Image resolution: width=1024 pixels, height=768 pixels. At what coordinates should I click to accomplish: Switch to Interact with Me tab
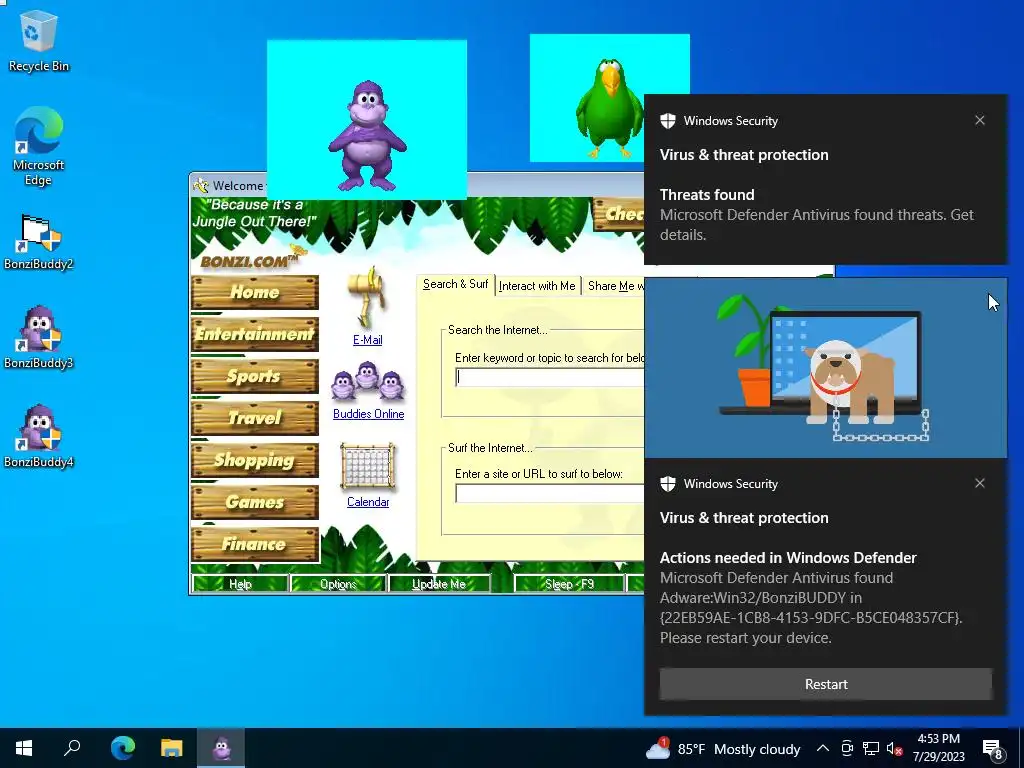pos(537,286)
